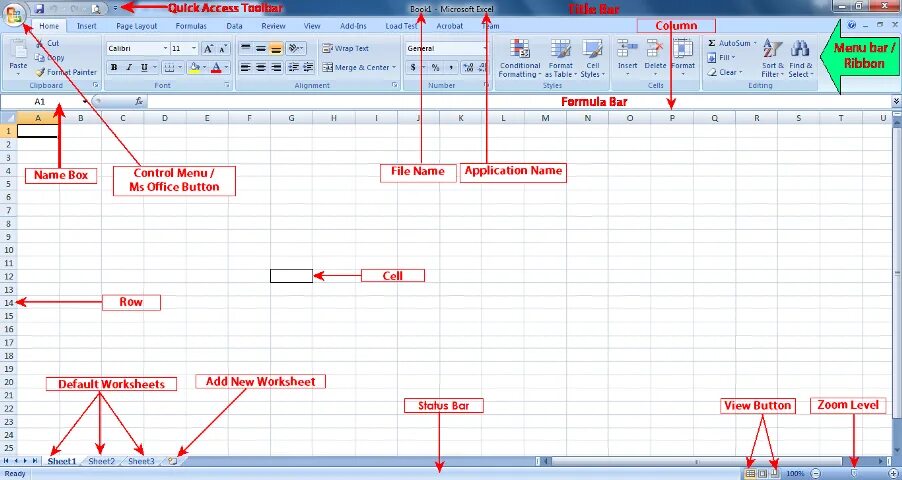This screenshot has width=902, height=480.
Task: Open Format as Table gallery
Action: pyautogui.click(x=560, y=58)
